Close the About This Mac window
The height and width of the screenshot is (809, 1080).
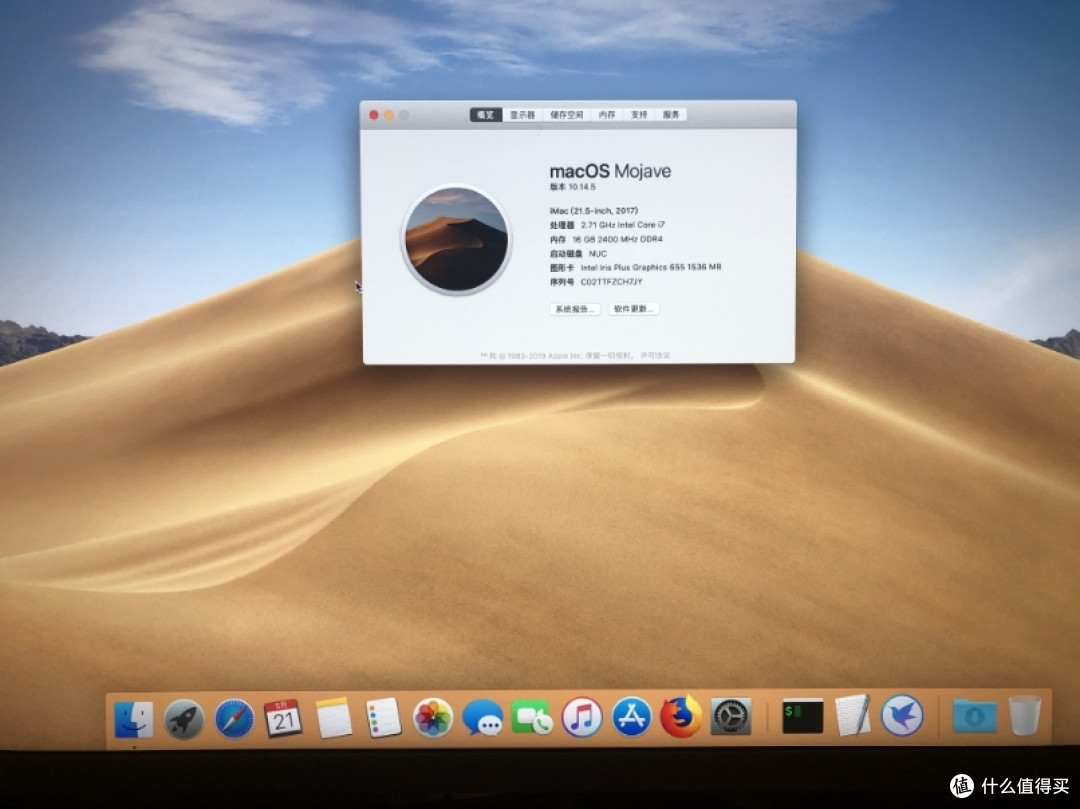374,115
